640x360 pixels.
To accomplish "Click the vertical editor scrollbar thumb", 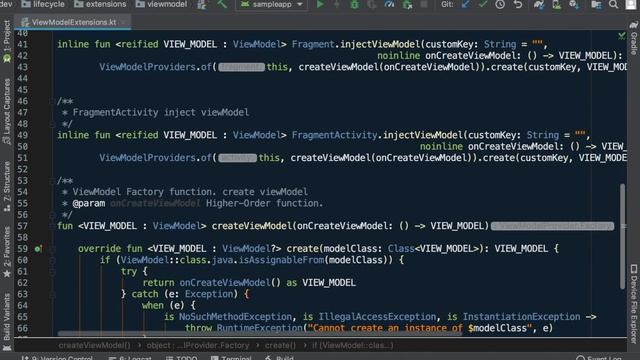I will click(622, 237).
